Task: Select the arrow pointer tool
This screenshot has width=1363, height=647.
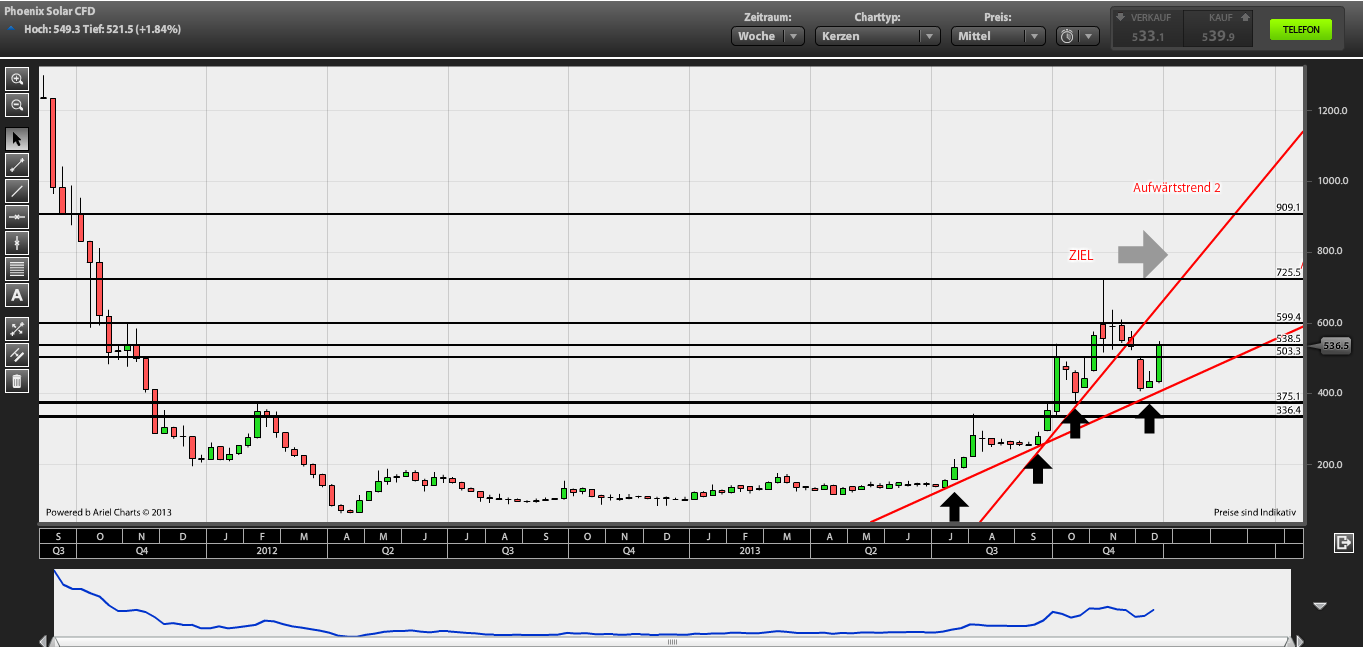Action: tap(17, 139)
